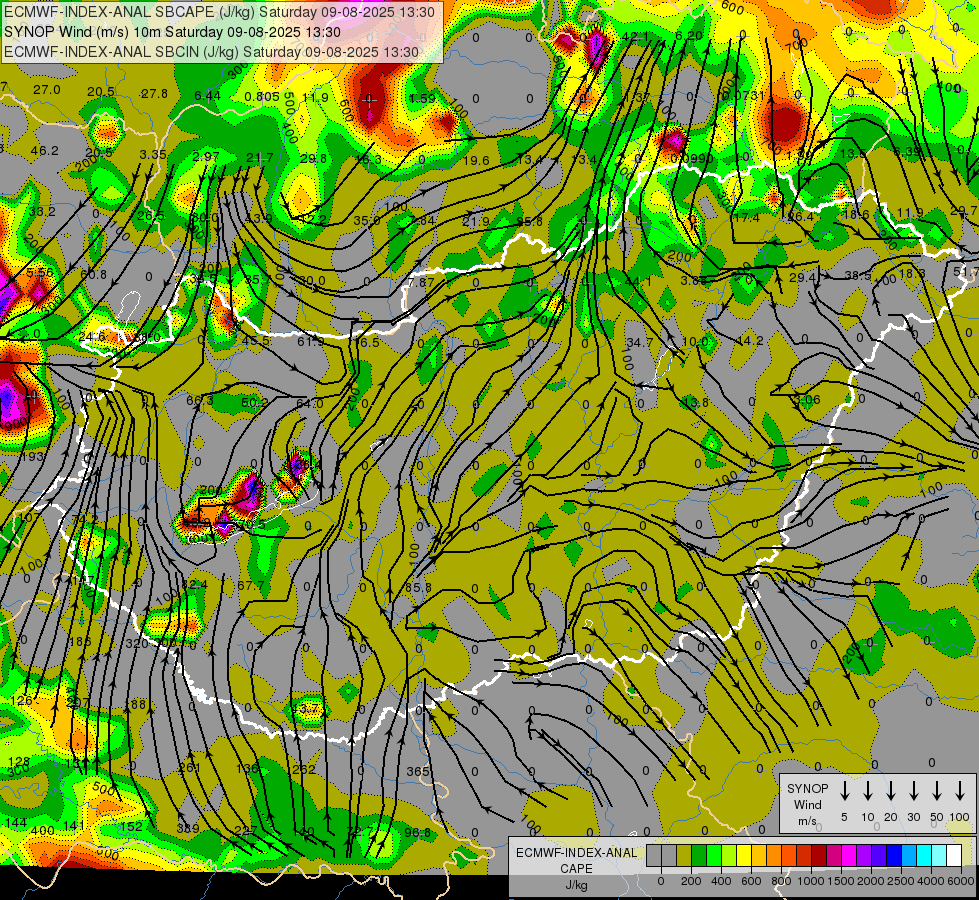The image size is (979, 900).
Task: Click the 100 m/s wind arrow in legend
Action: pos(960,791)
